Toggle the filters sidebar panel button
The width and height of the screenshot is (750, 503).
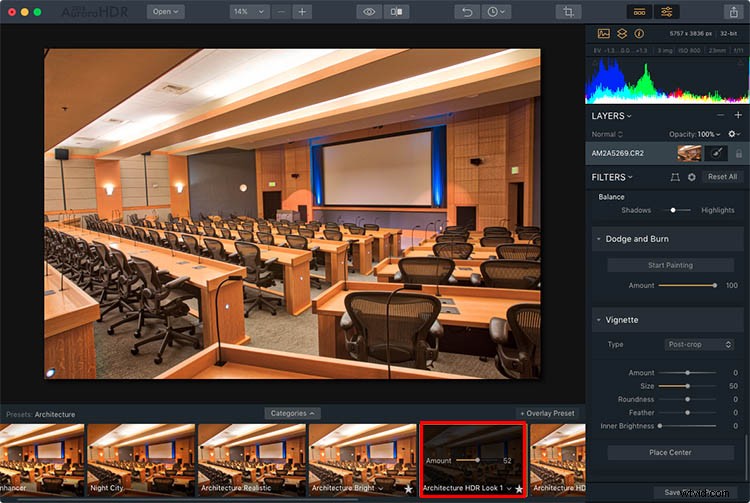pyautogui.click(x=666, y=11)
